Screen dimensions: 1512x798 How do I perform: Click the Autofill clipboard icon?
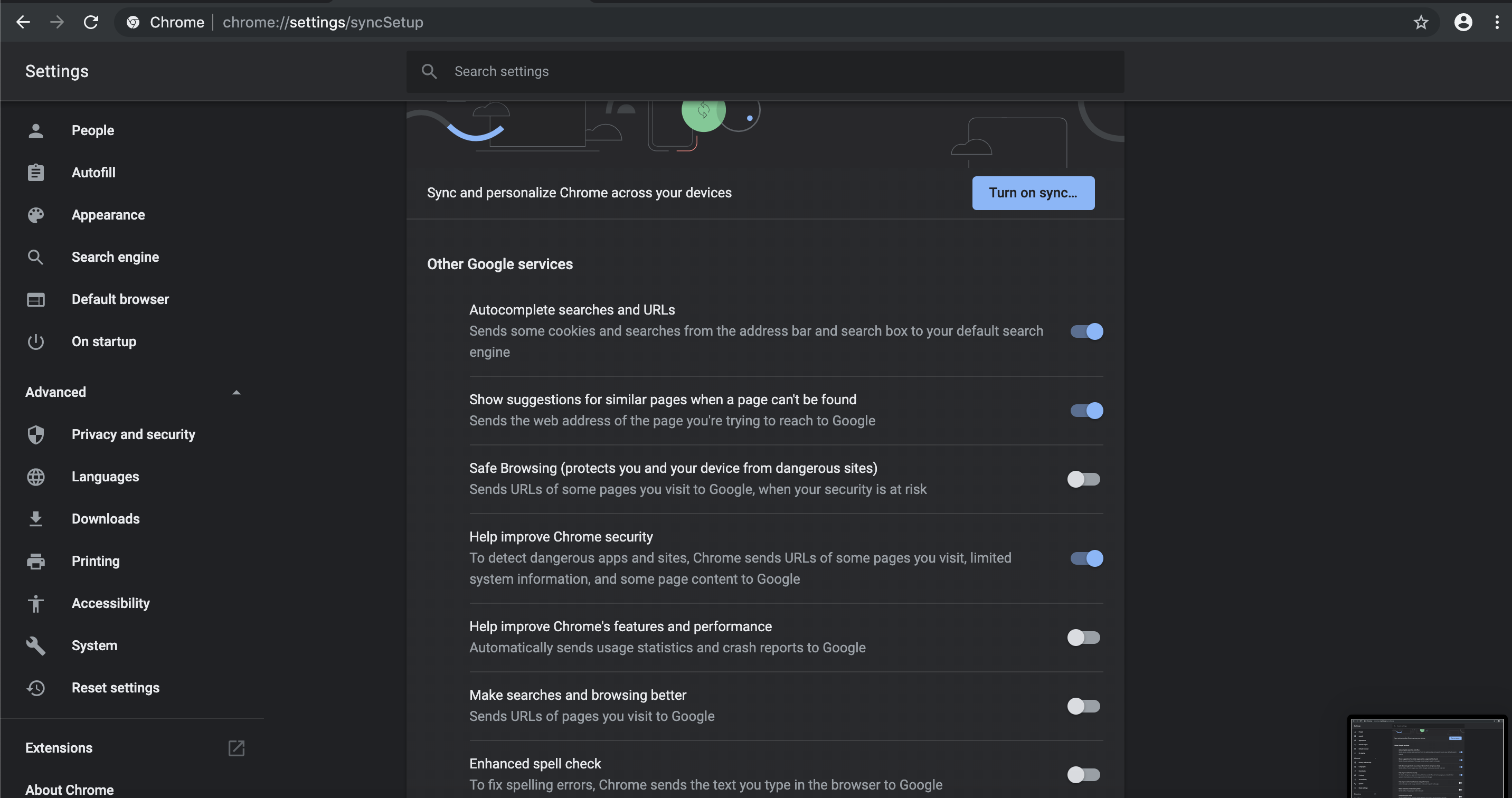pyautogui.click(x=36, y=173)
